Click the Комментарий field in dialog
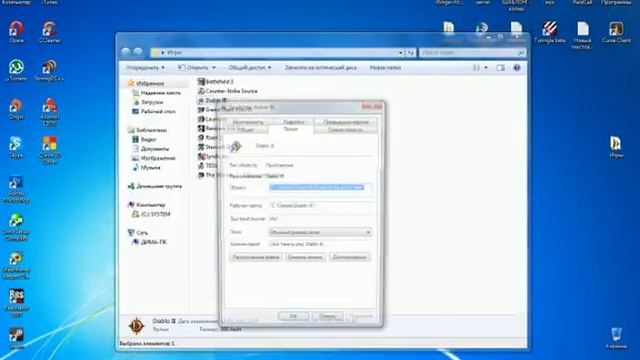This screenshot has height=360, width=640. pyautogui.click(x=320, y=244)
